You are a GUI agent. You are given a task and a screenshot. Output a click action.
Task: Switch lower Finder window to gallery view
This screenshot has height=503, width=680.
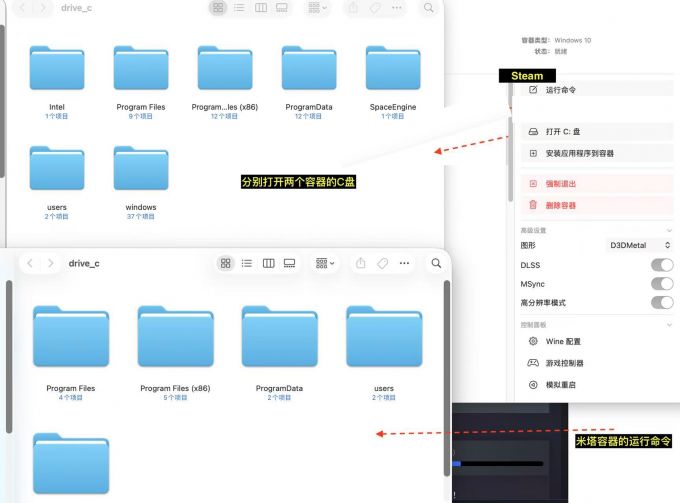click(289, 263)
